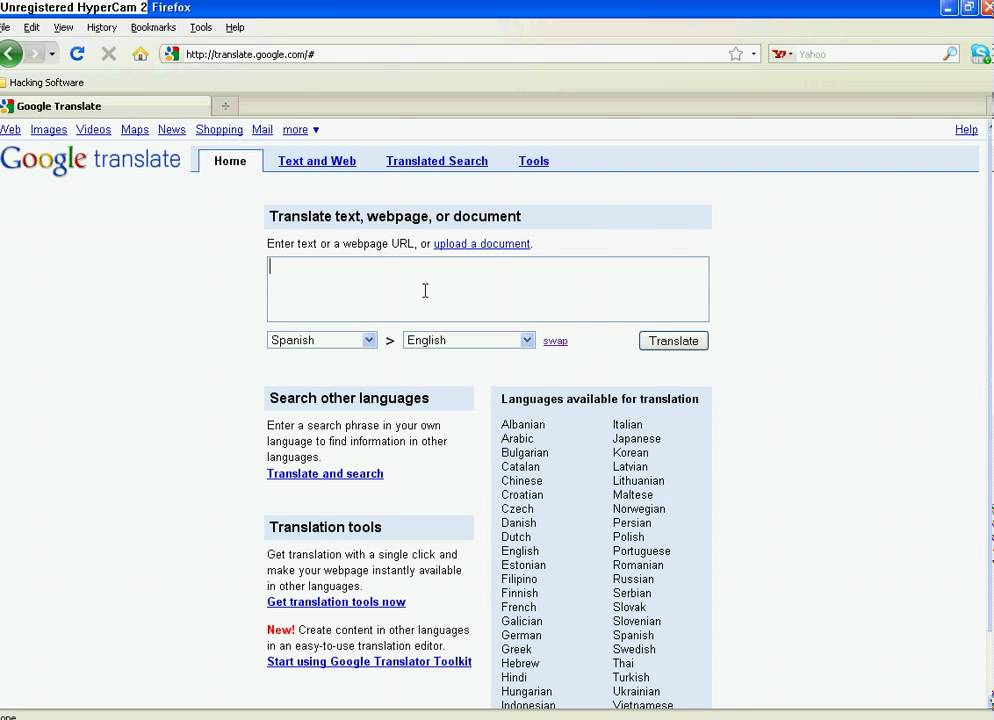Switch to the Text and Web tab
This screenshot has width=994, height=720.
tap(317, 161)
